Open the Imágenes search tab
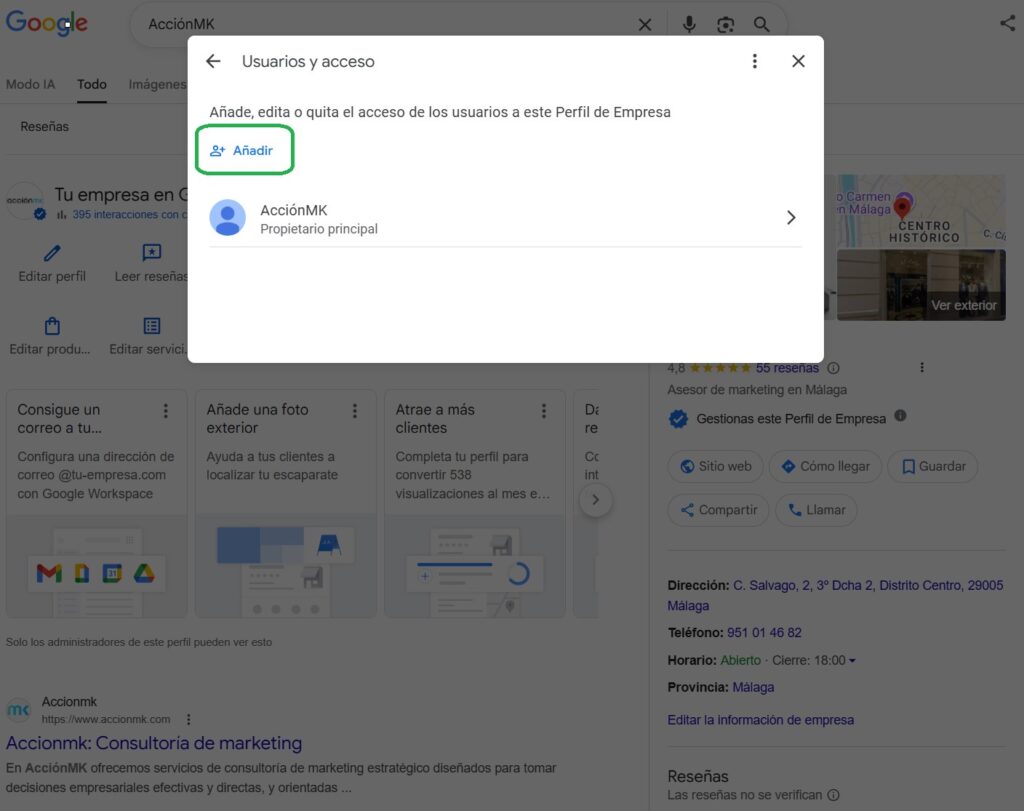 point(157,84)
